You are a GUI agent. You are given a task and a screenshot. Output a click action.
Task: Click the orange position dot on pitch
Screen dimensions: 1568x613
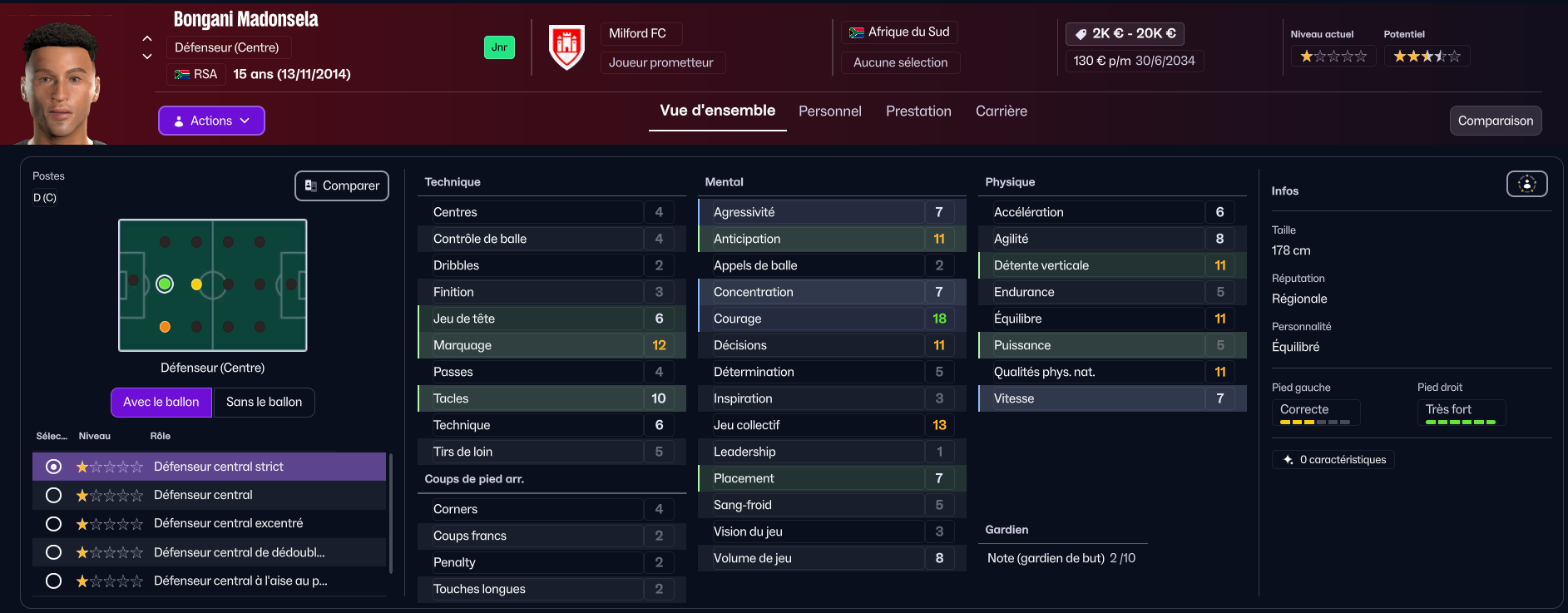tap(165, 327)
